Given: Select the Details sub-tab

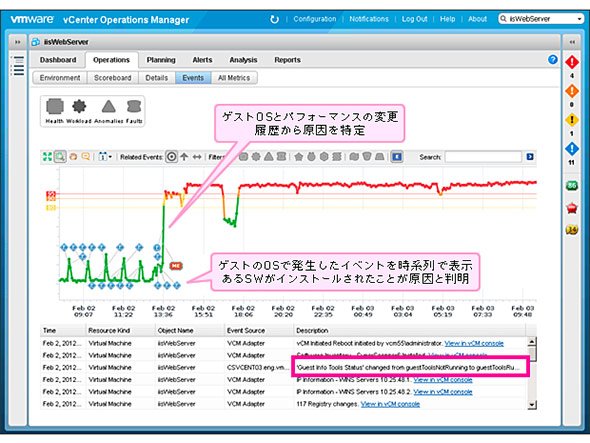Looking at the screenshot, I should (x=157, y=78).
